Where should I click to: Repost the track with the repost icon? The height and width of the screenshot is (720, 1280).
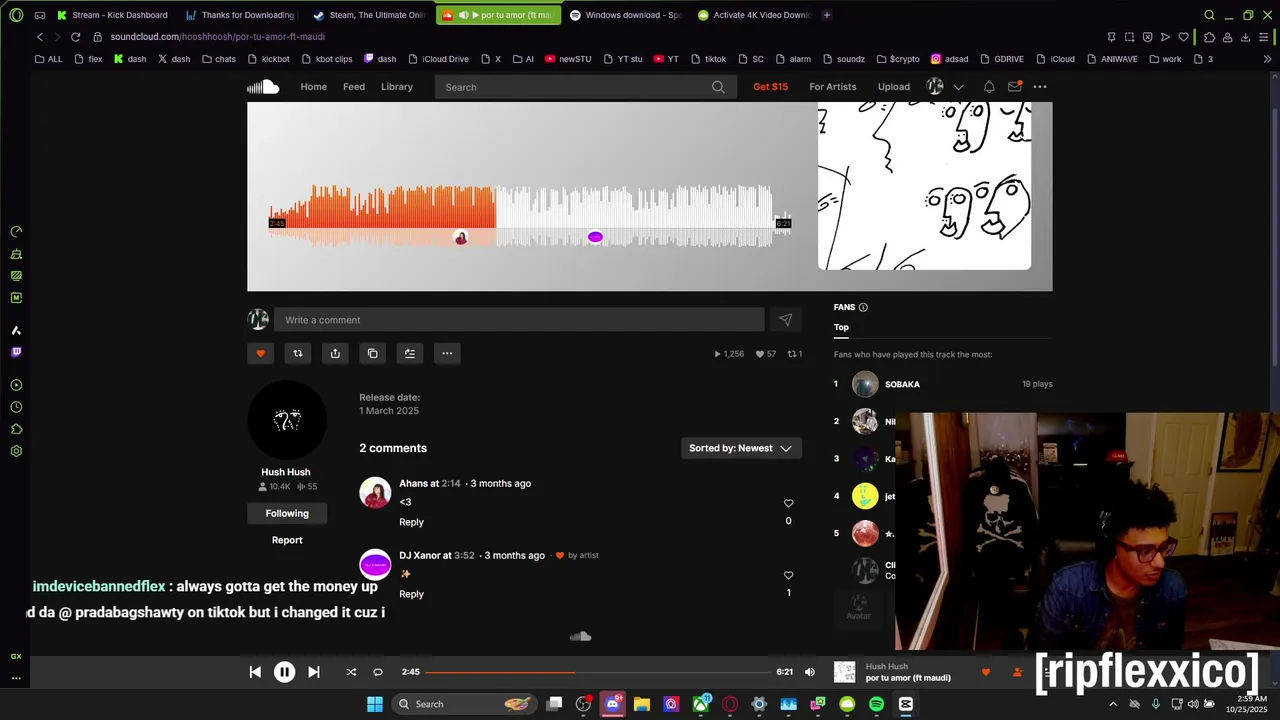click(297, 353)
